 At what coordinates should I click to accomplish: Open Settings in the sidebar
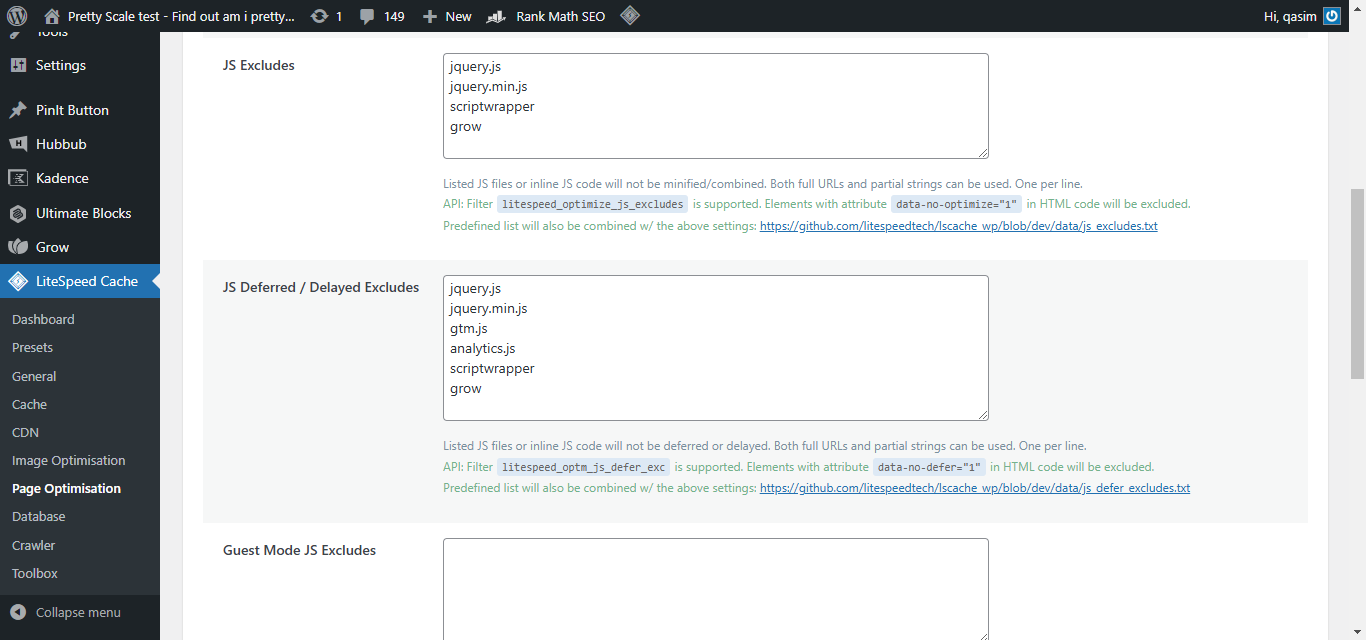(60, 65)
